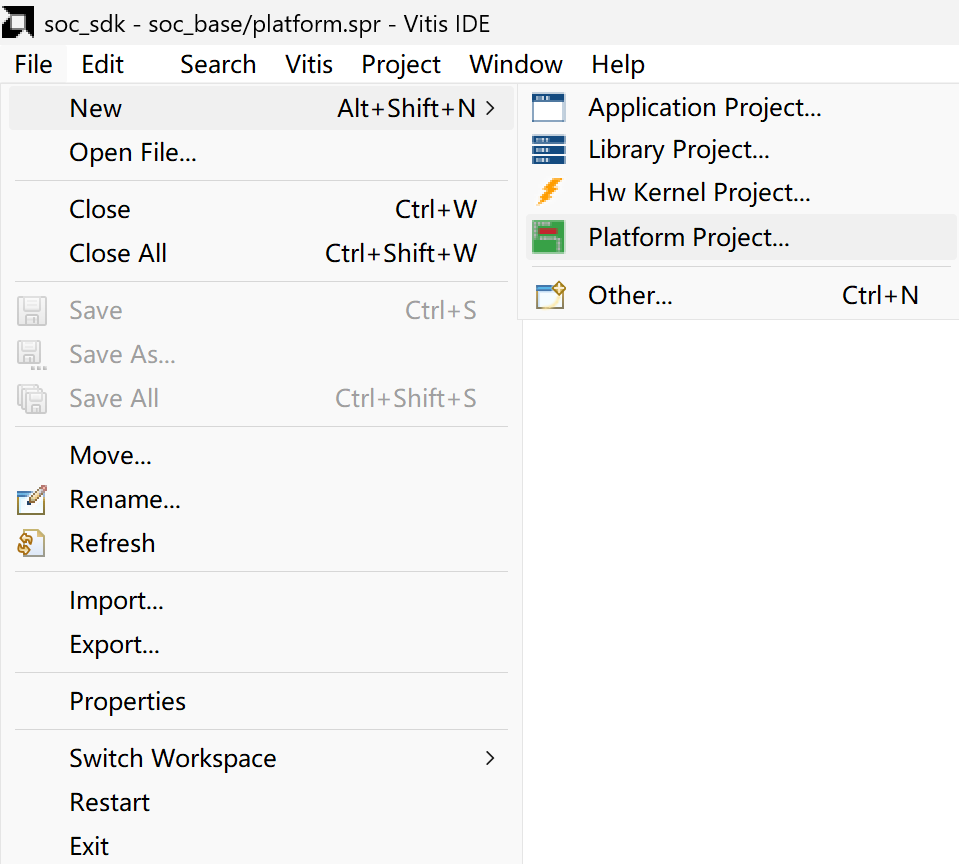
Task: Click the Platform Project board icon
Action: pyautogui.click(x=549, y=237)
